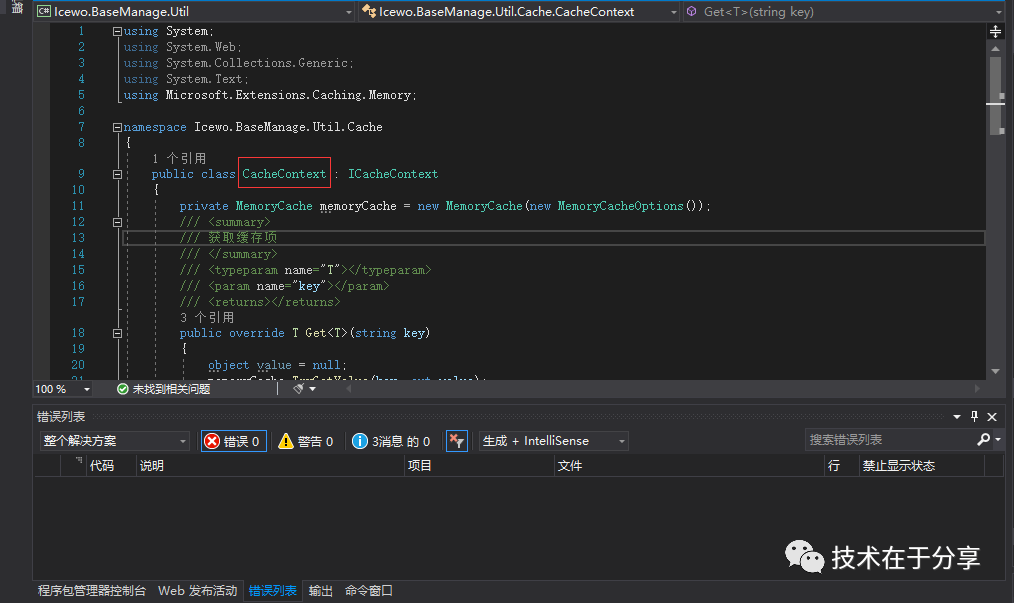Click the horizontal scrollbar right arrow
Viewport: 1014px width, 603px height.
977,389
